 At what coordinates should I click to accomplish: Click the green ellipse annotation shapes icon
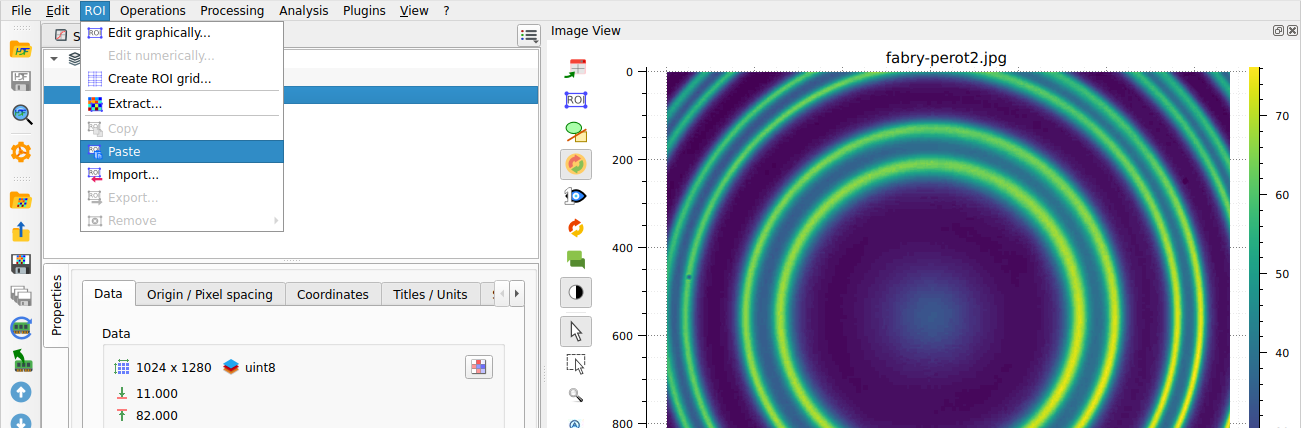coord(576,132)
